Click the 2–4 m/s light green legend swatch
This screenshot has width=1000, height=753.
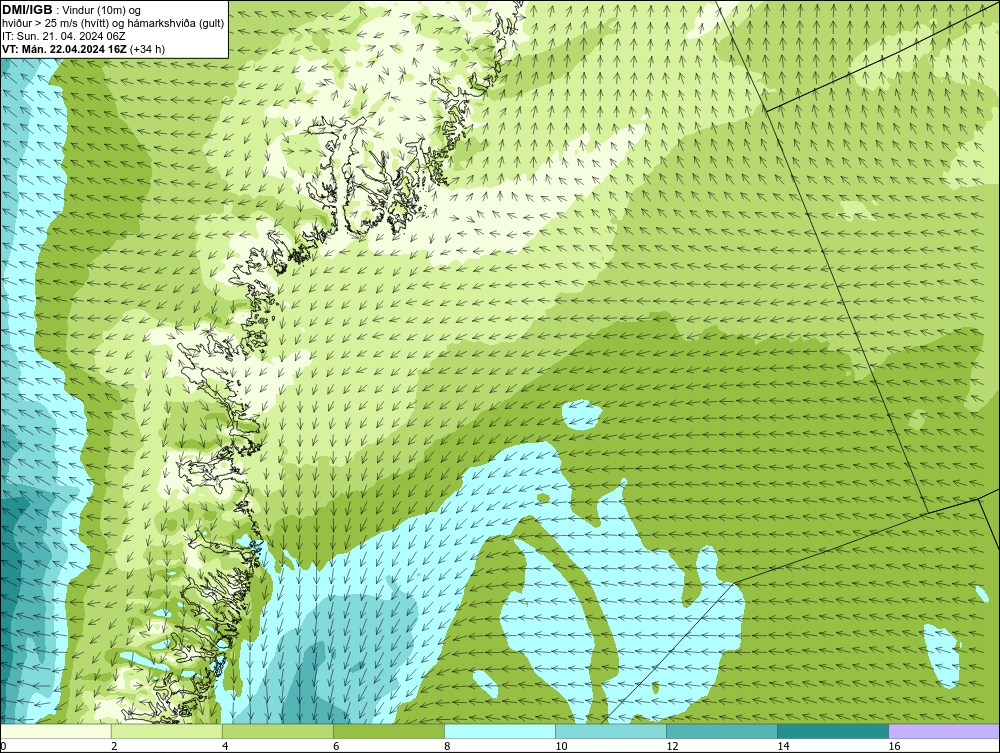[x=167, y=731]
